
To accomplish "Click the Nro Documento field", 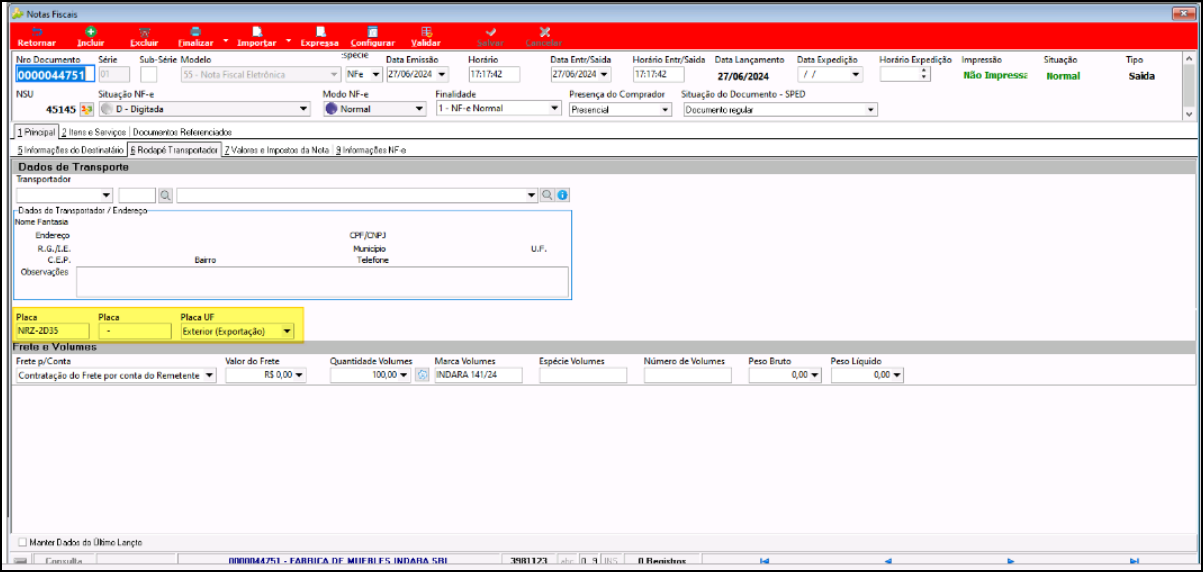I will pyautogui.click(x=55, y=74).
